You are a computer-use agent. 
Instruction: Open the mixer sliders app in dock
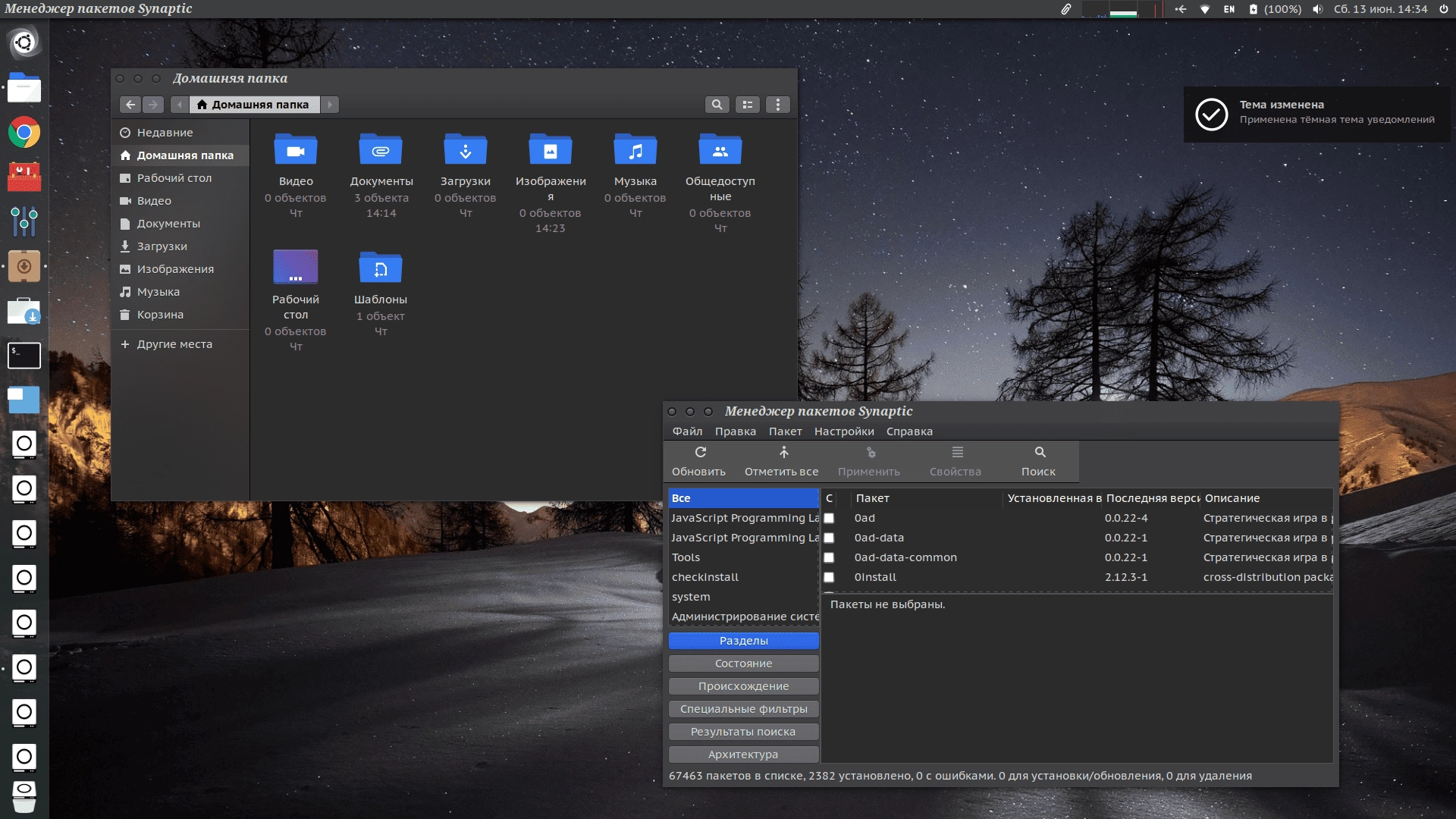tap(24, 221)
